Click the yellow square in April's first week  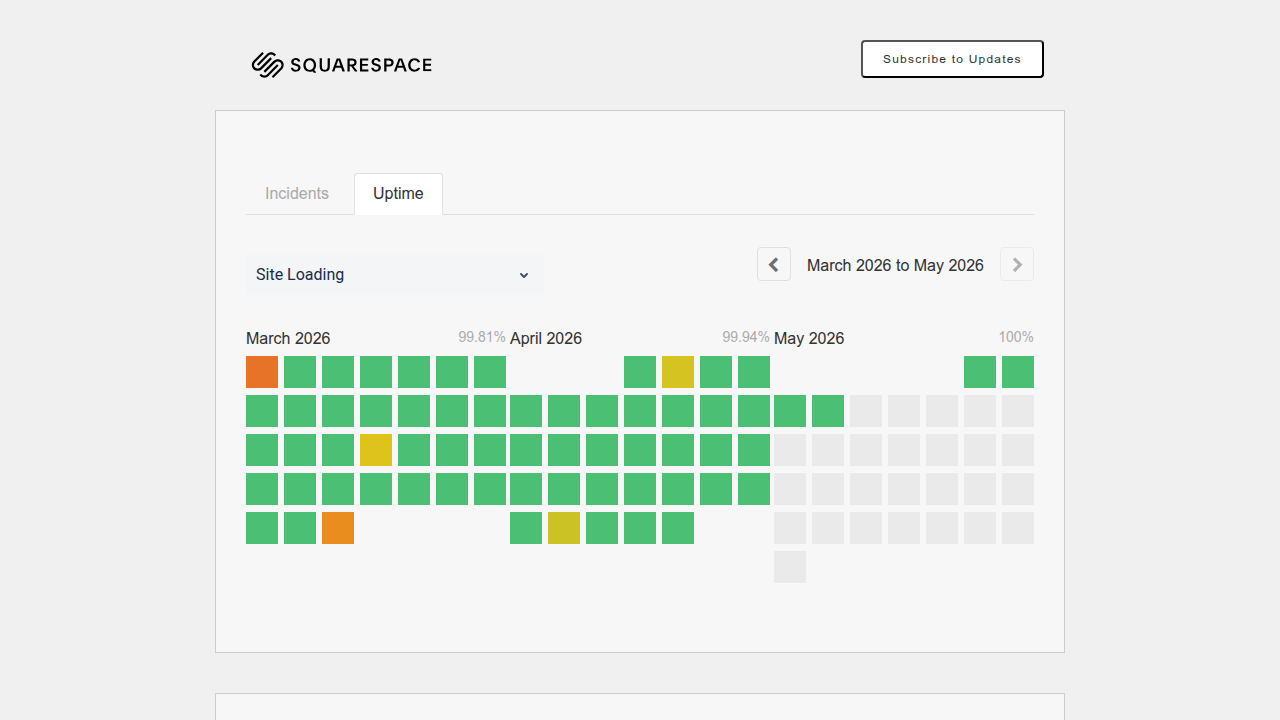pyautogui.click(x=678, y=372)
